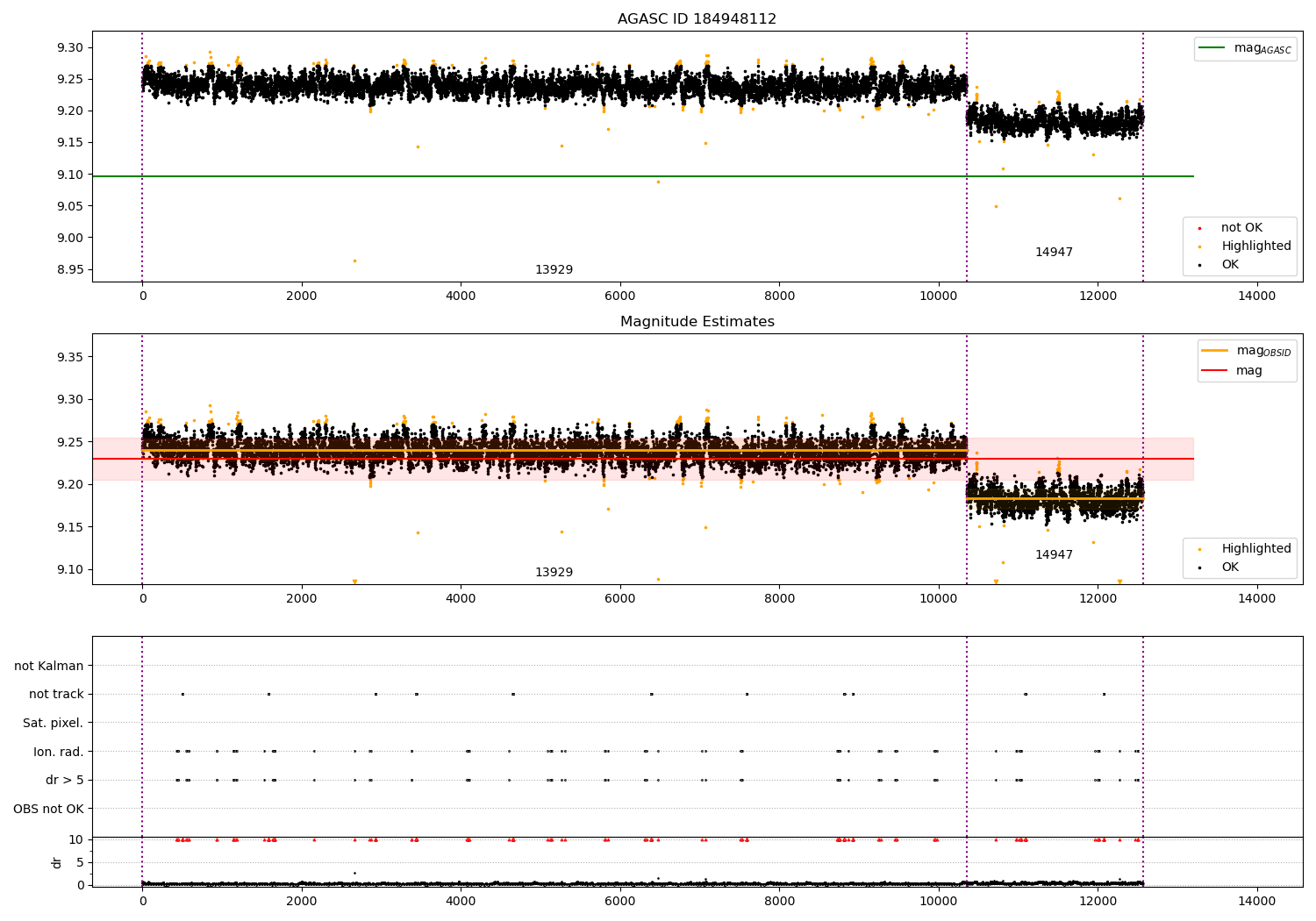Click the Highlighted legend marker in Magnitude Estimates plot
Viewport: 1316px width, 921px height.
coord(1199,549)
